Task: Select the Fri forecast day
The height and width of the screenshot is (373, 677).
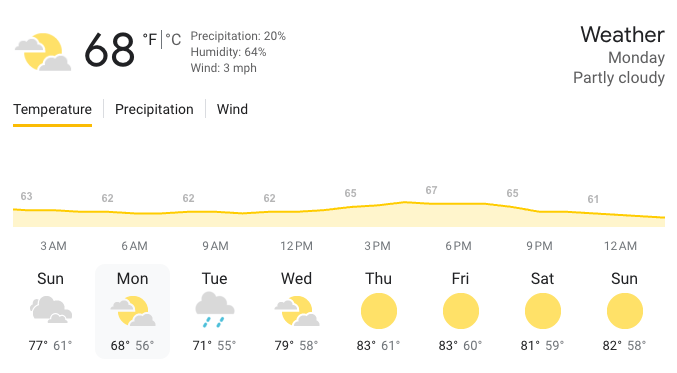Action: pyautogui.click(x=461, y=311)
